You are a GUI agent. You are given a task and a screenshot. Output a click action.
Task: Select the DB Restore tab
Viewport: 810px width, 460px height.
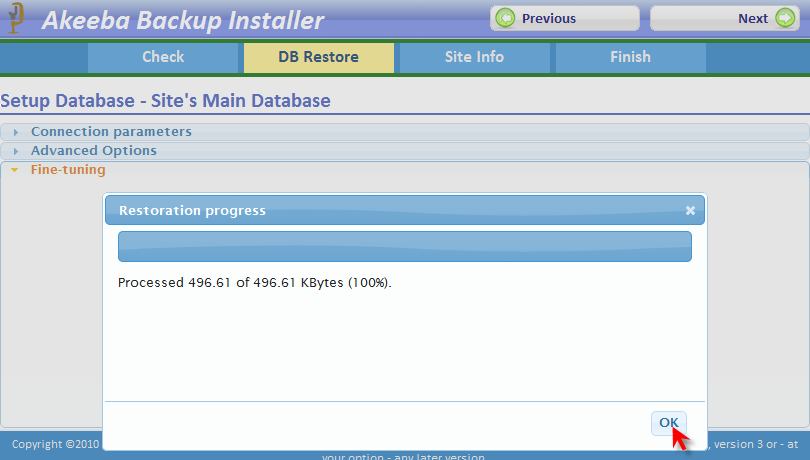coord(319,57)
